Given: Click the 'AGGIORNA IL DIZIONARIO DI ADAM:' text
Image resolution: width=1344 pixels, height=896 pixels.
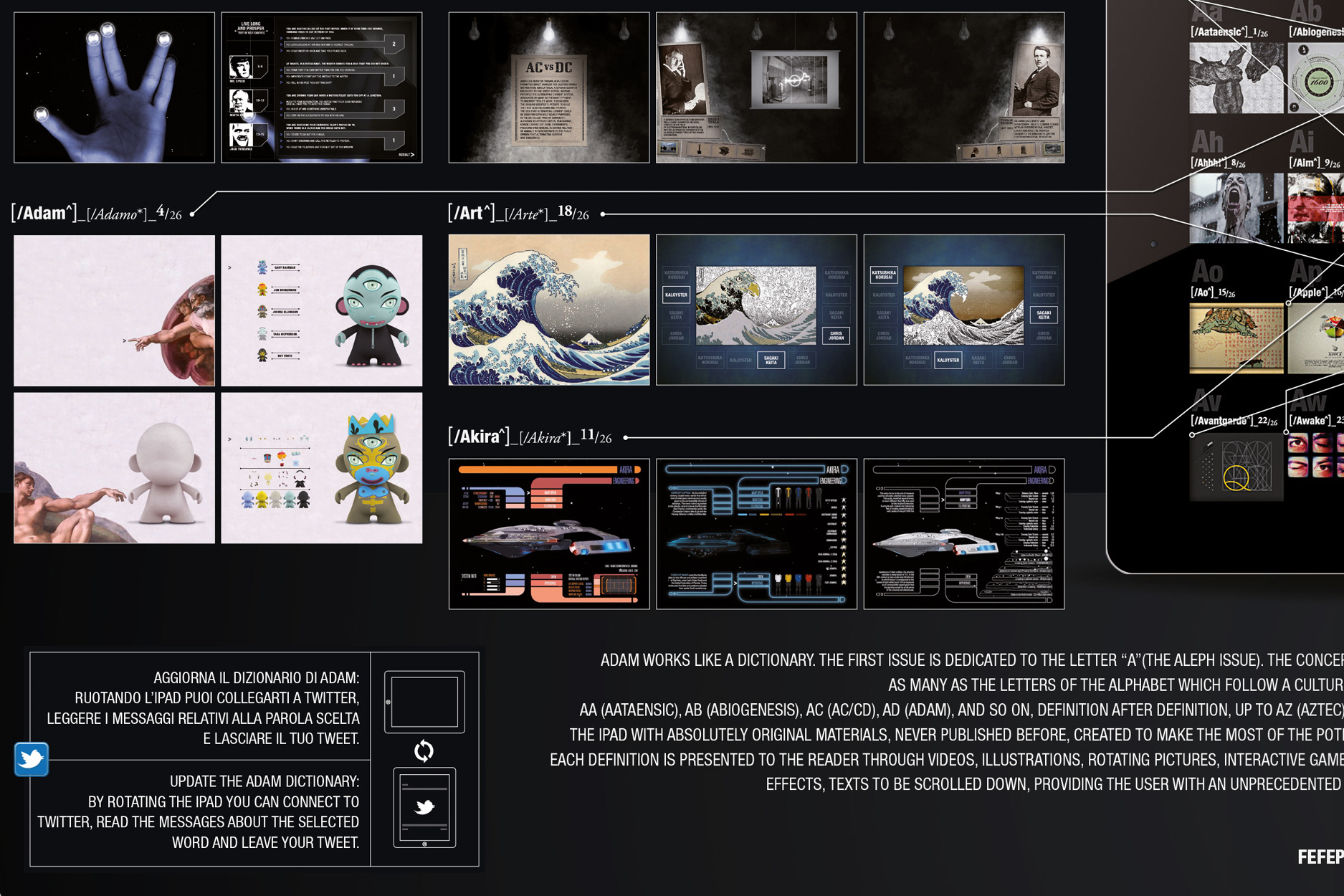Looking at the screenshot, I should point(256,677).
